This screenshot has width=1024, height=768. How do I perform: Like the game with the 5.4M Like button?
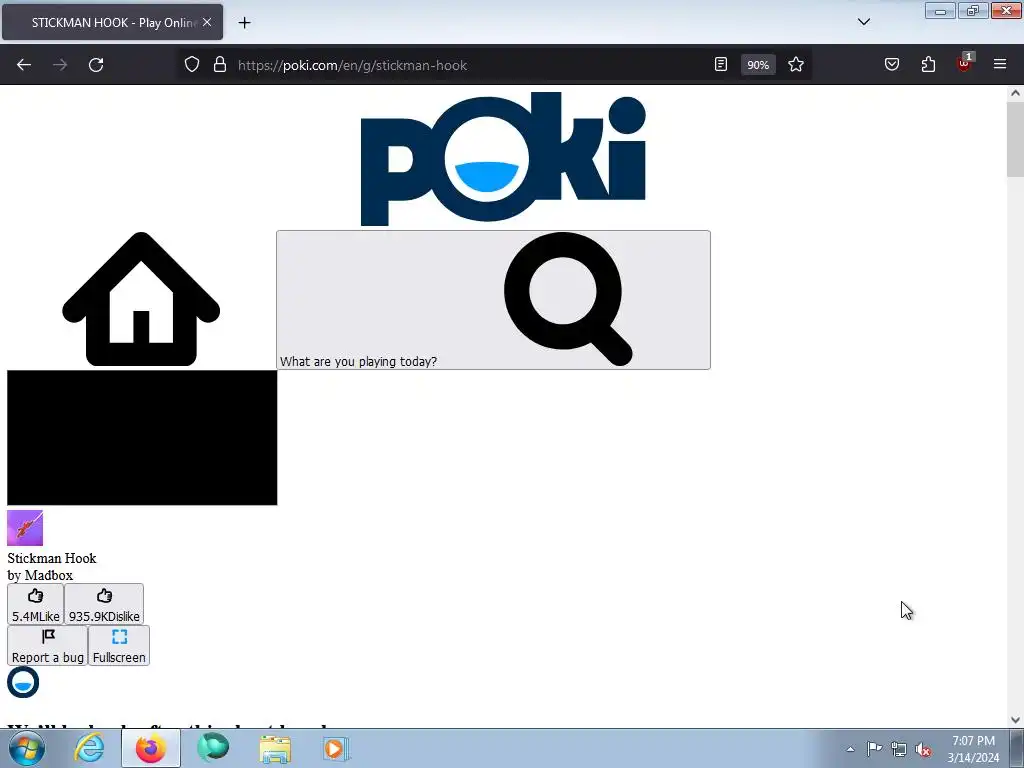[x=35, y=604]
